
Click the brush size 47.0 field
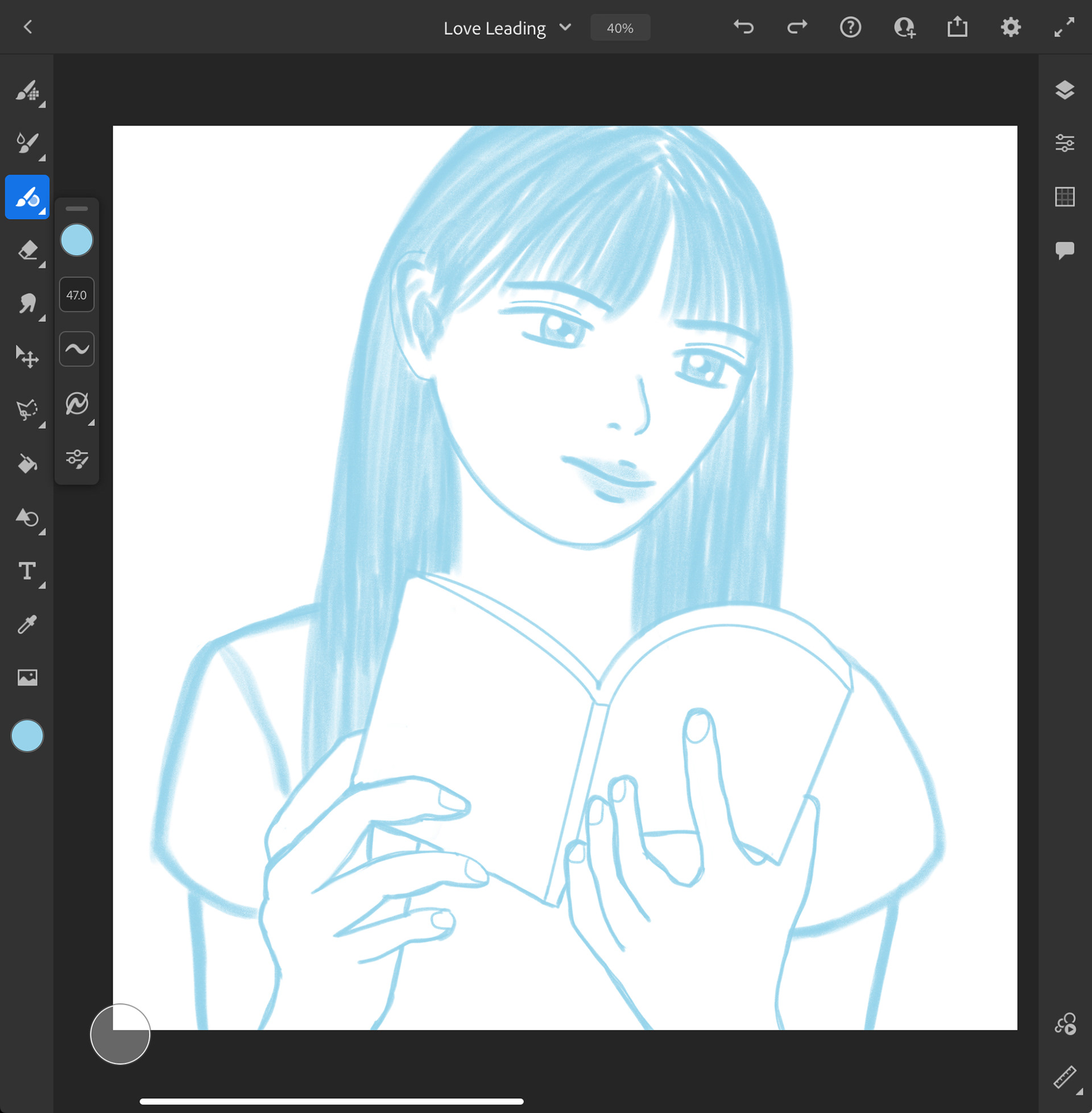pyautogui.click(x=77, y=295)
